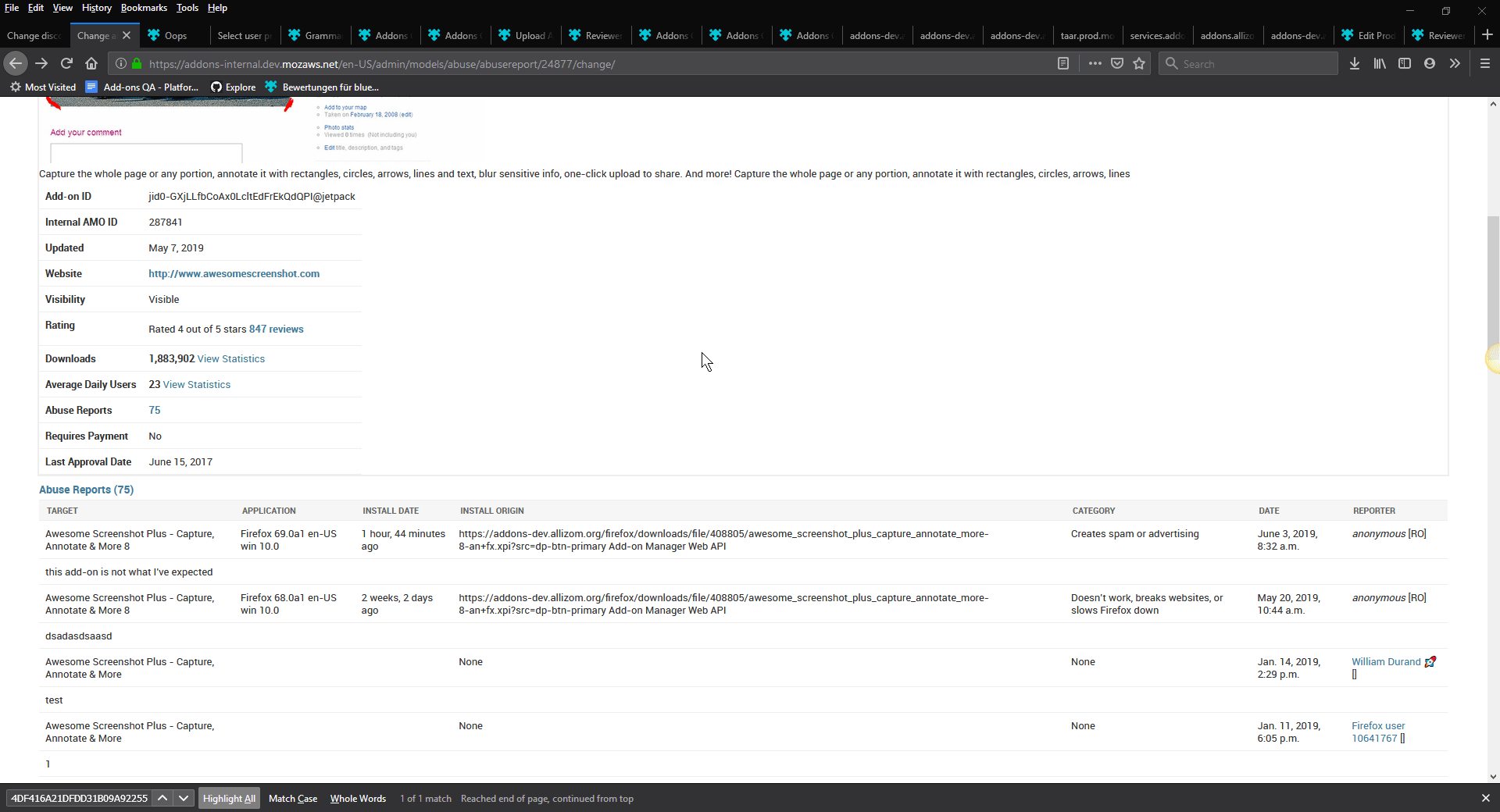This screenshot has height=812, width=1500.
Task: Open a new tab with the plus button
Action: coord(1487,35)
